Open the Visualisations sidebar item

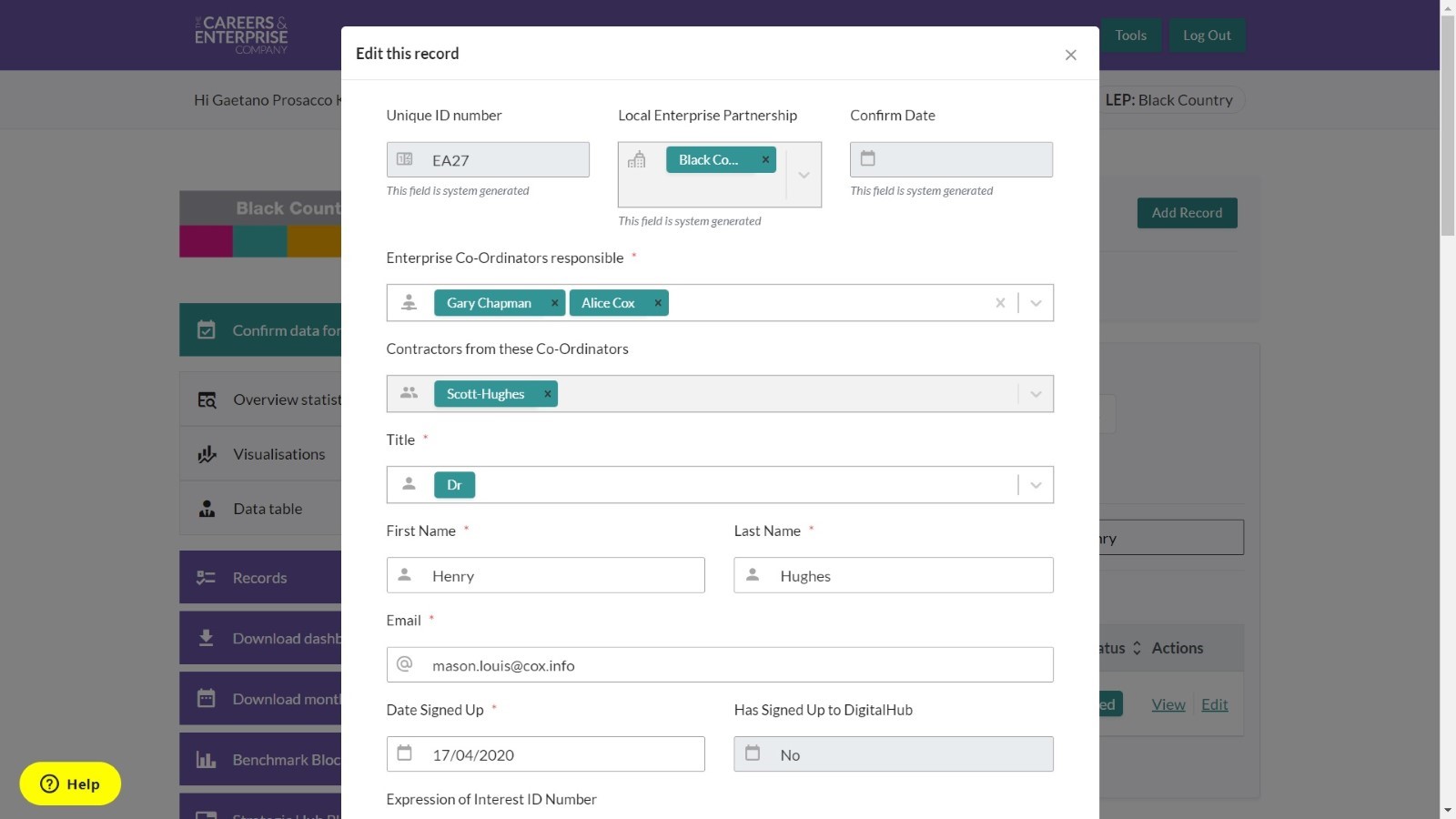(278, 454)
